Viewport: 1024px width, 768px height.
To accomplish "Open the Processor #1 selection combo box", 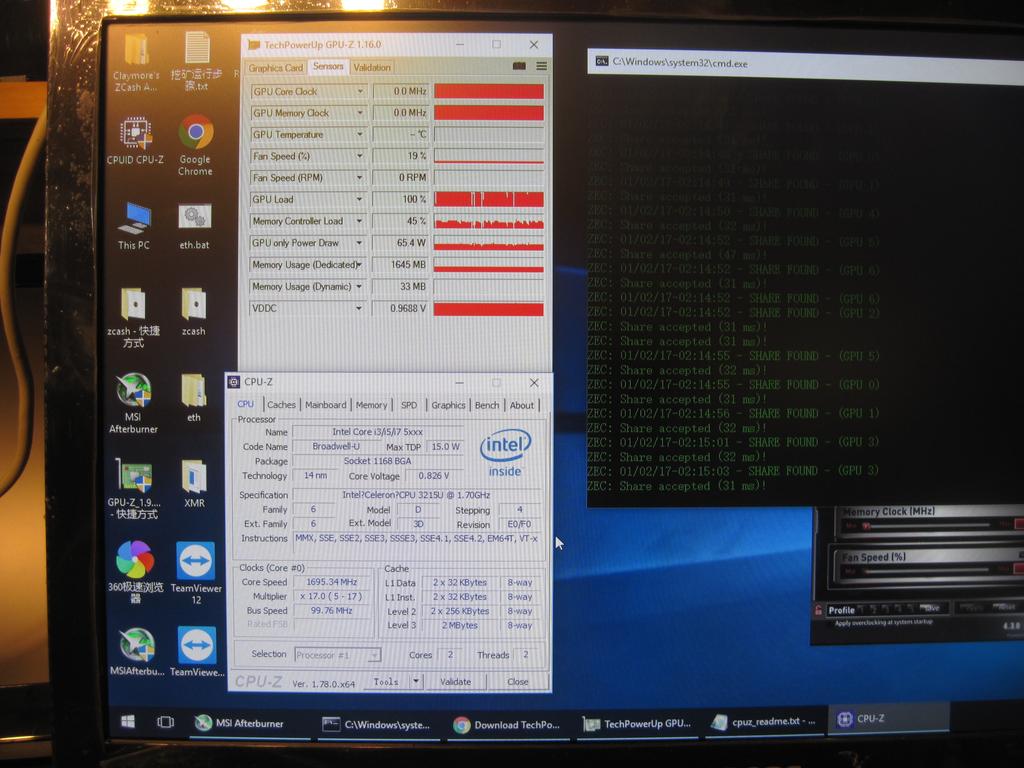I will click(x=338, y=655).
